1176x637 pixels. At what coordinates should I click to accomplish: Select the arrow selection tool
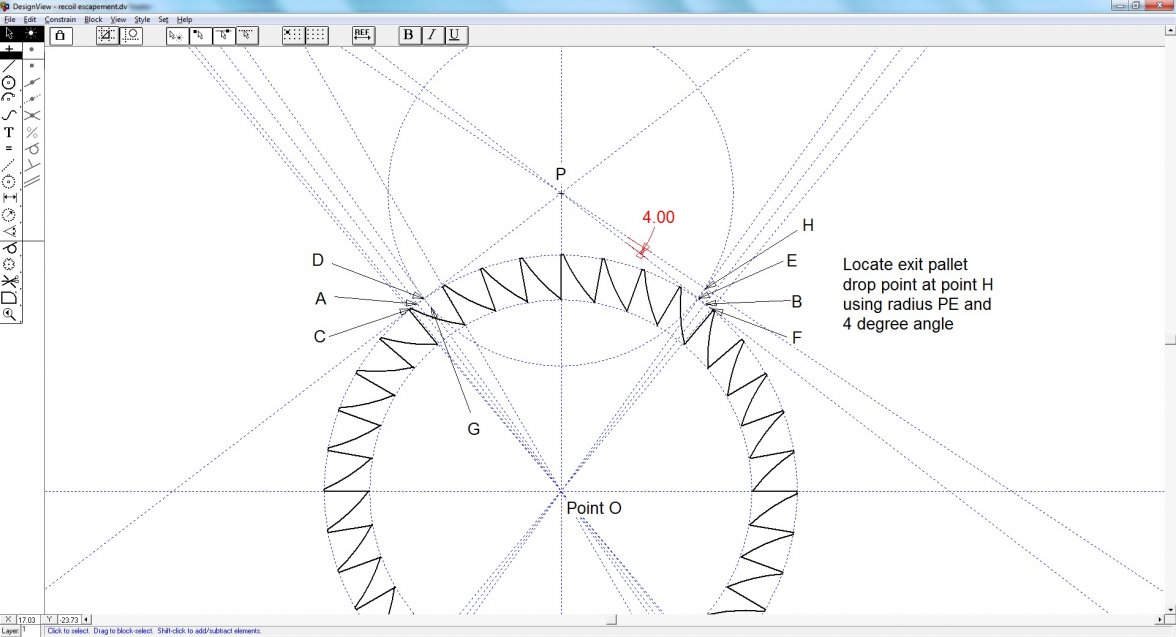click(x=9, y=33)
